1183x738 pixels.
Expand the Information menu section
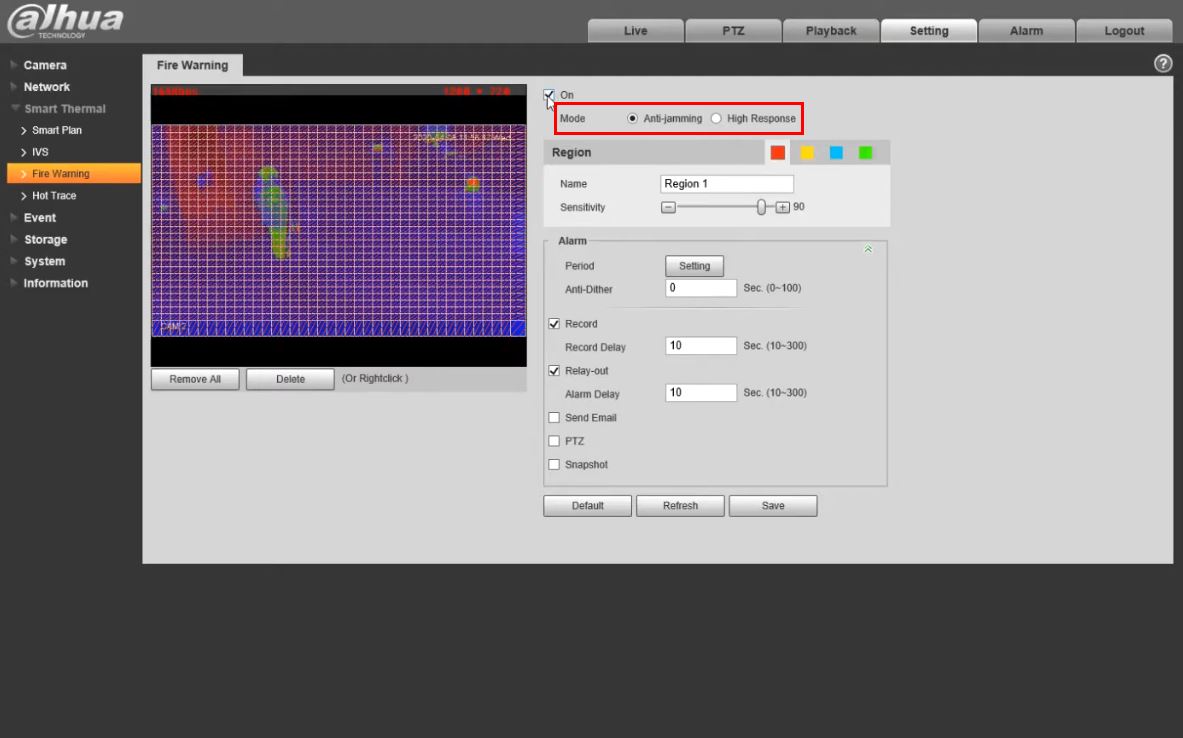[55, 283]
